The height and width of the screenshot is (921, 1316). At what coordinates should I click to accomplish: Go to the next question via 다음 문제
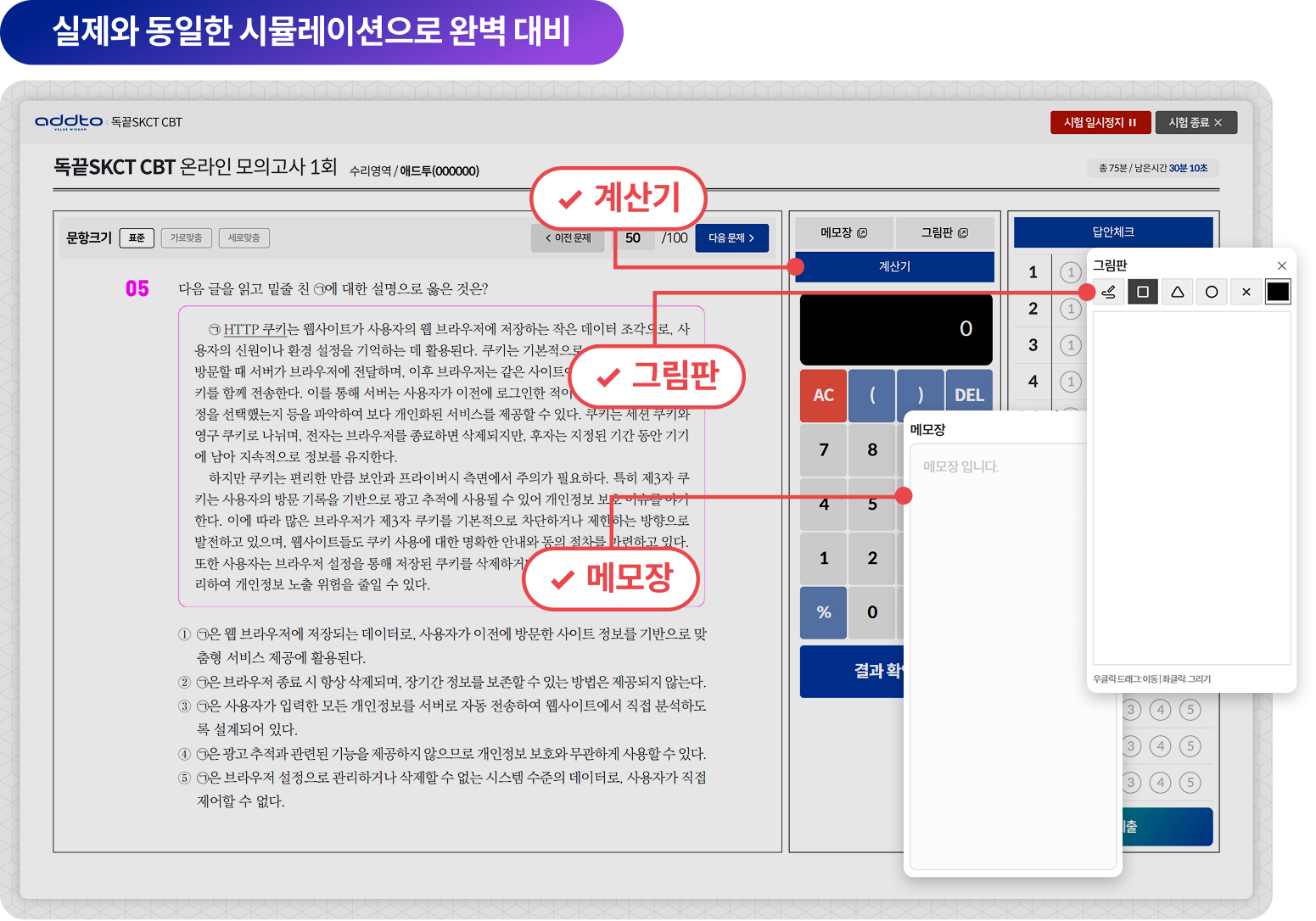(x=731, y=237)
